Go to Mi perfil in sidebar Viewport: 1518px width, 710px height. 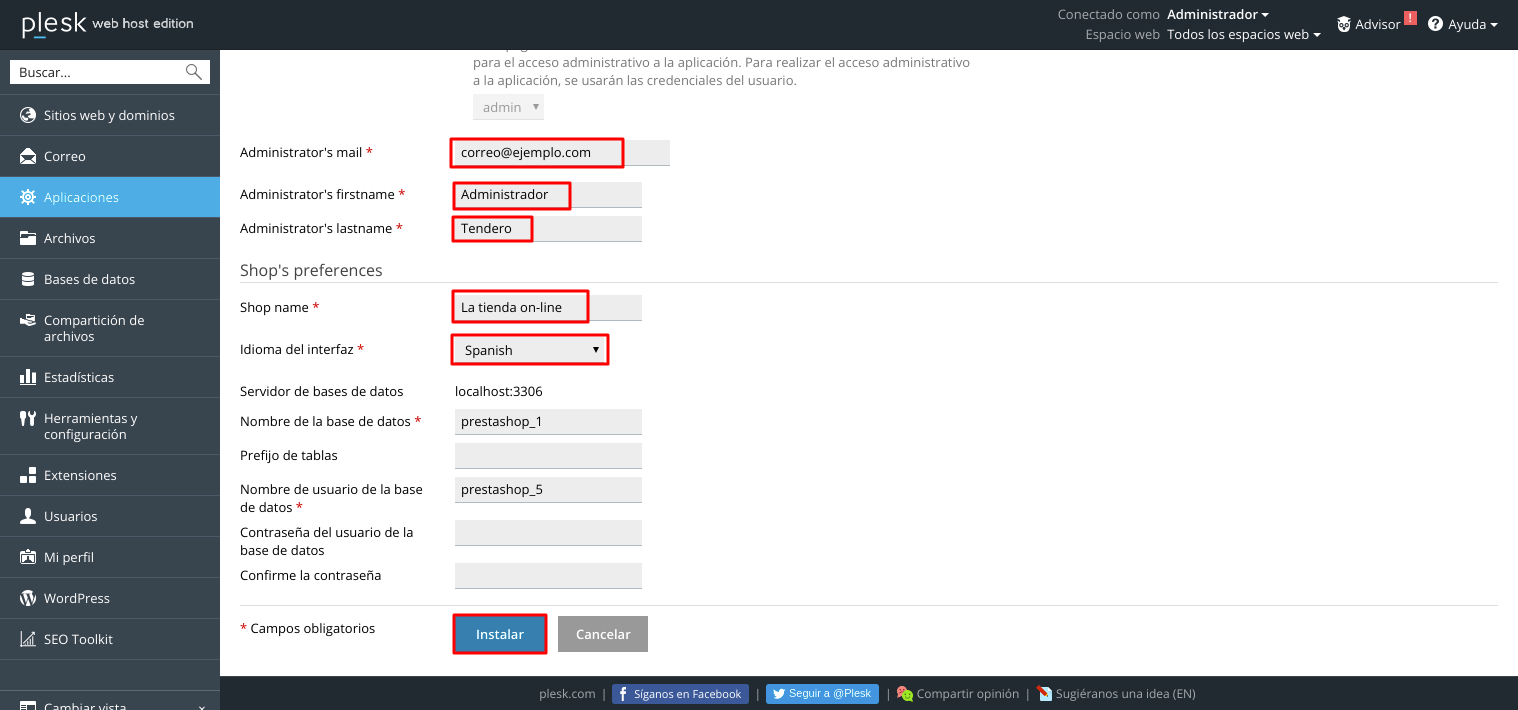click(68, 557)
